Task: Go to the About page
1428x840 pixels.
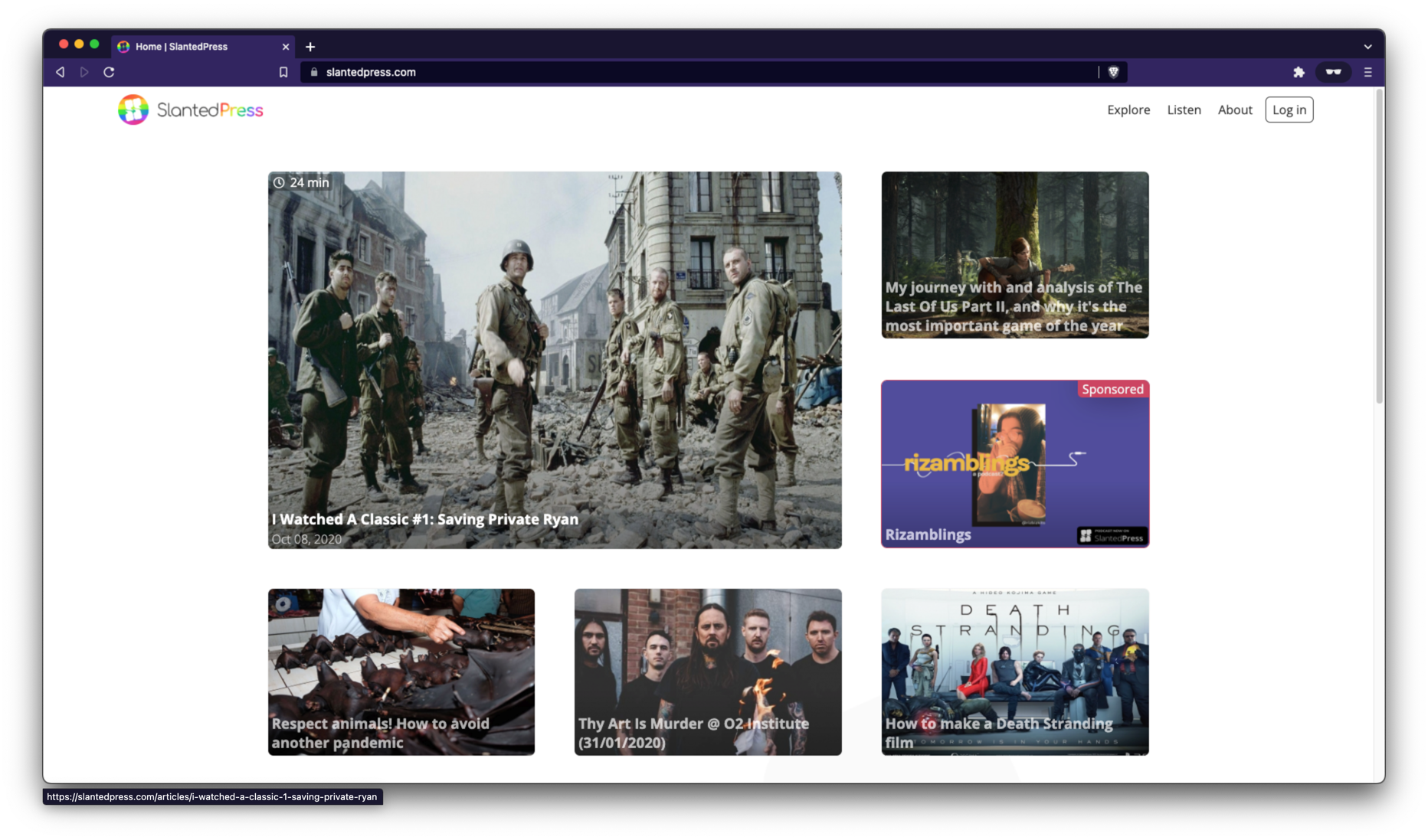Action: pyautogui.click(x=1234, y=109)
